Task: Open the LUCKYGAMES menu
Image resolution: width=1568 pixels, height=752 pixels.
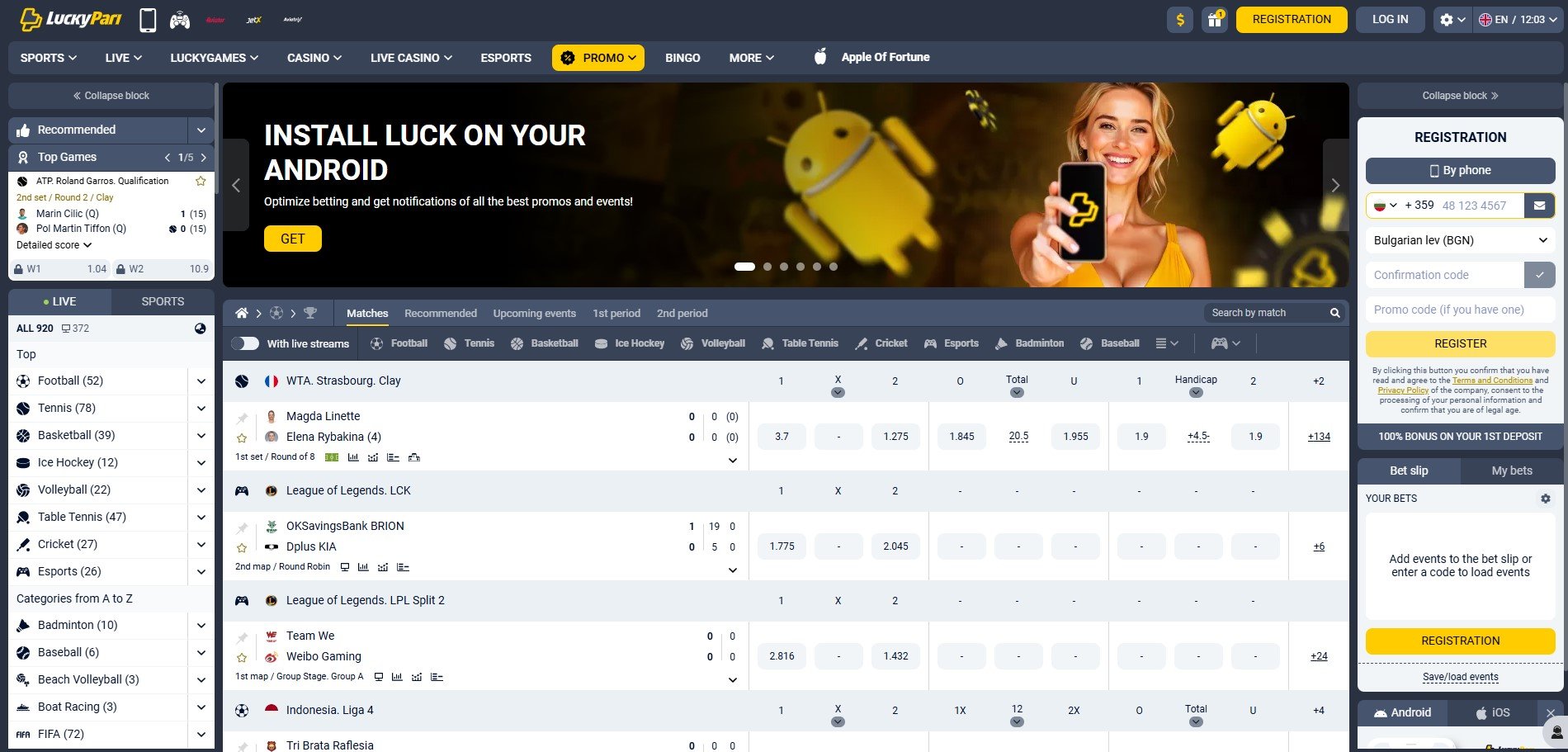Action: [214, 58]
